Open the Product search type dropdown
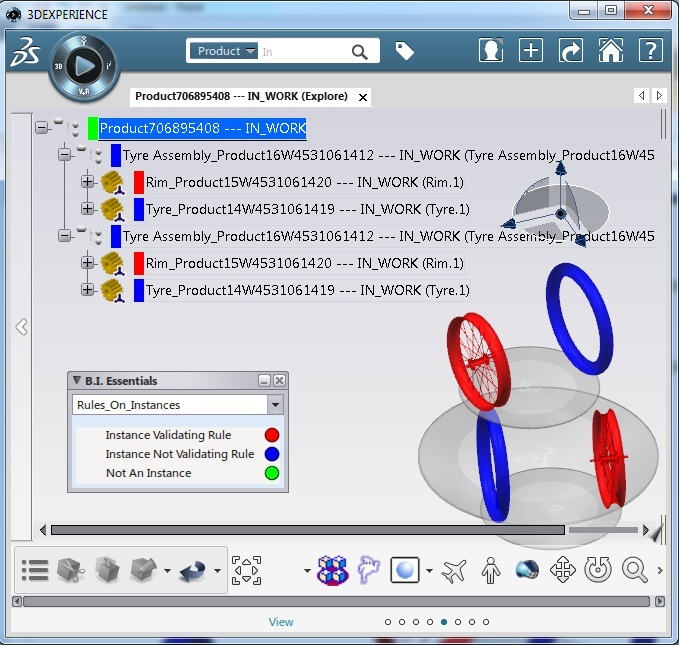 (x=224, y=51)
